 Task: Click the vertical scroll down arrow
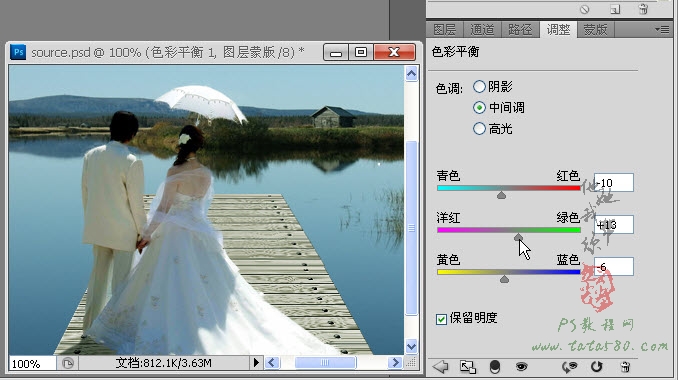pyautogui.click(x=411, y=346)
